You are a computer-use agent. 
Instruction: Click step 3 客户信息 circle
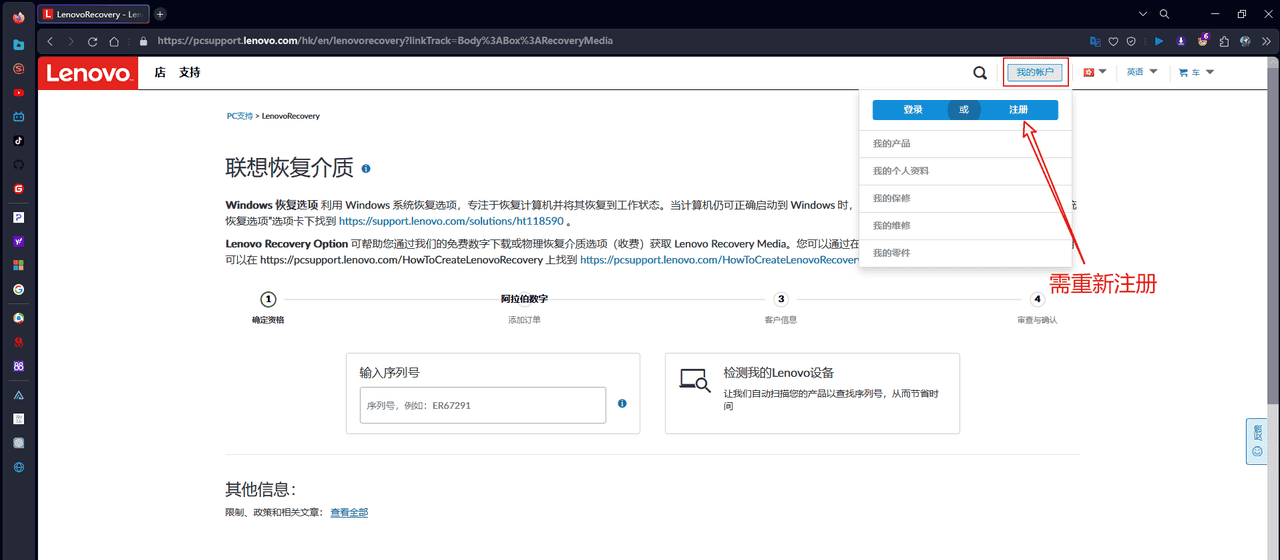pyautogui.click(x=781, y=299)
